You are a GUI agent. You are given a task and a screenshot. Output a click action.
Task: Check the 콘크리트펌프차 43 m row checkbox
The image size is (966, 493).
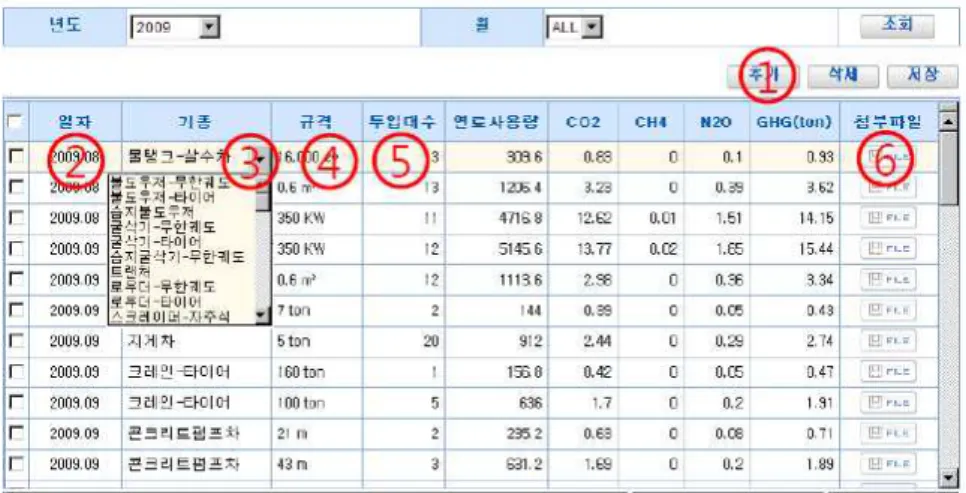coord(15,464)
